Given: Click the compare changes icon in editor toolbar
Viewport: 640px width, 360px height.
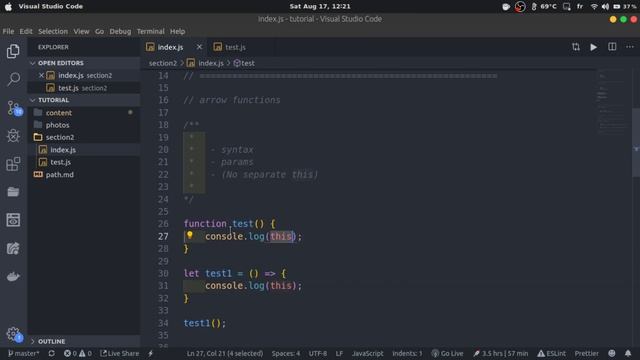Looking at the screenshot, I should coord(576,47).
